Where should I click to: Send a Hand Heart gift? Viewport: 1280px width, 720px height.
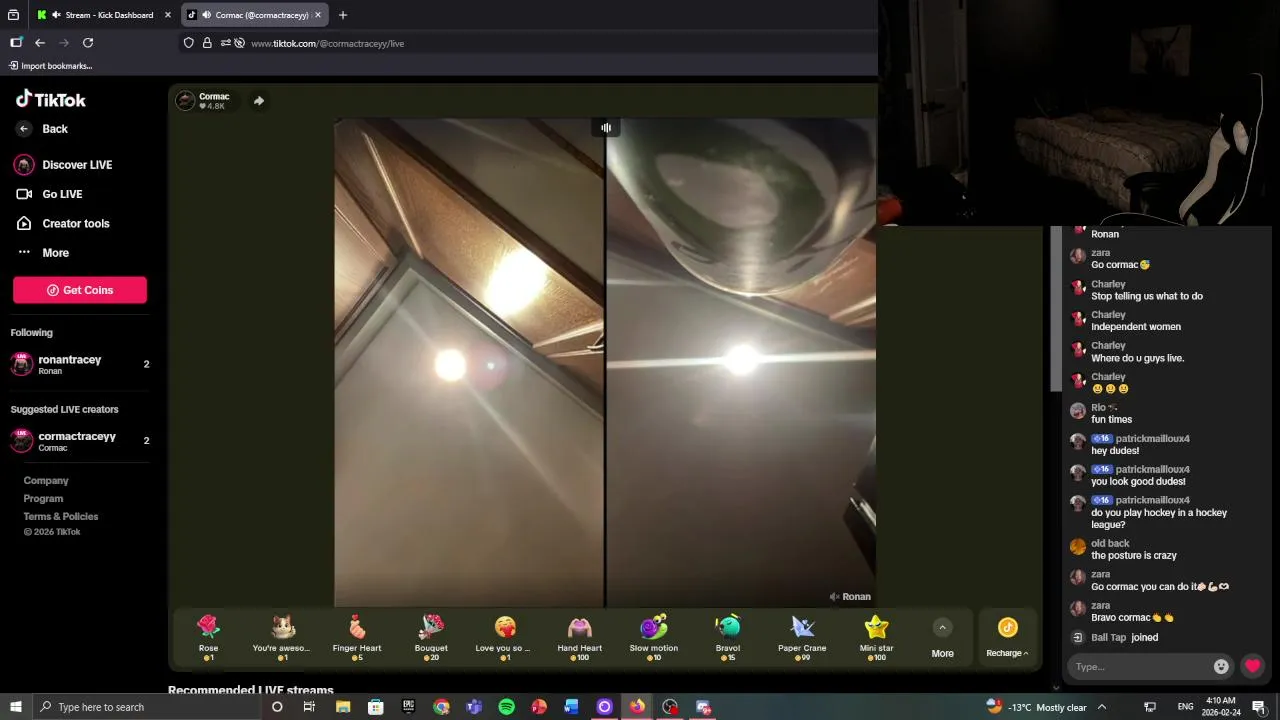pos(579,637)
